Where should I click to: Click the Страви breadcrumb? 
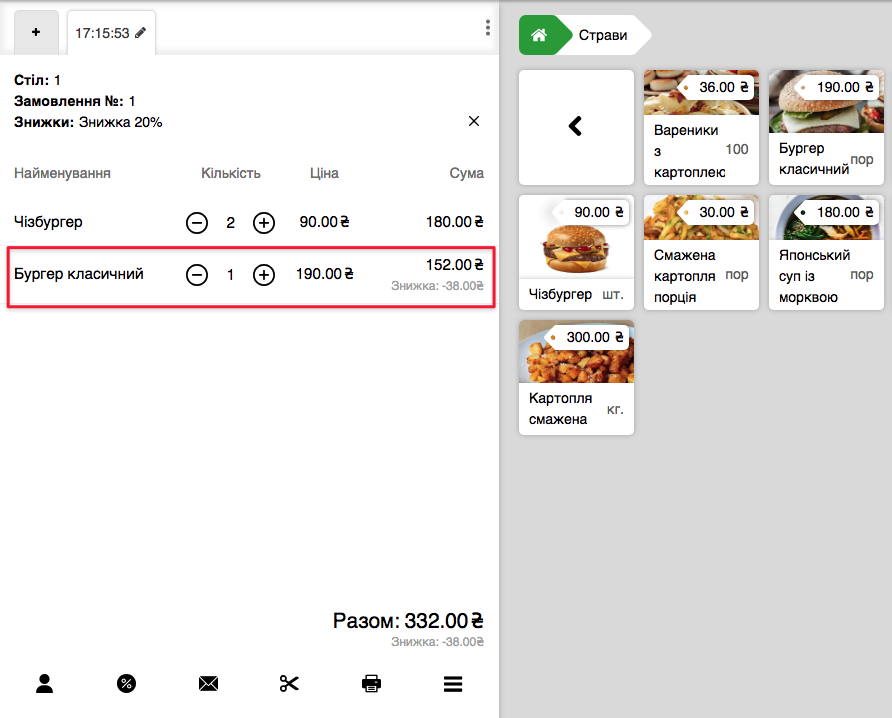603,36
